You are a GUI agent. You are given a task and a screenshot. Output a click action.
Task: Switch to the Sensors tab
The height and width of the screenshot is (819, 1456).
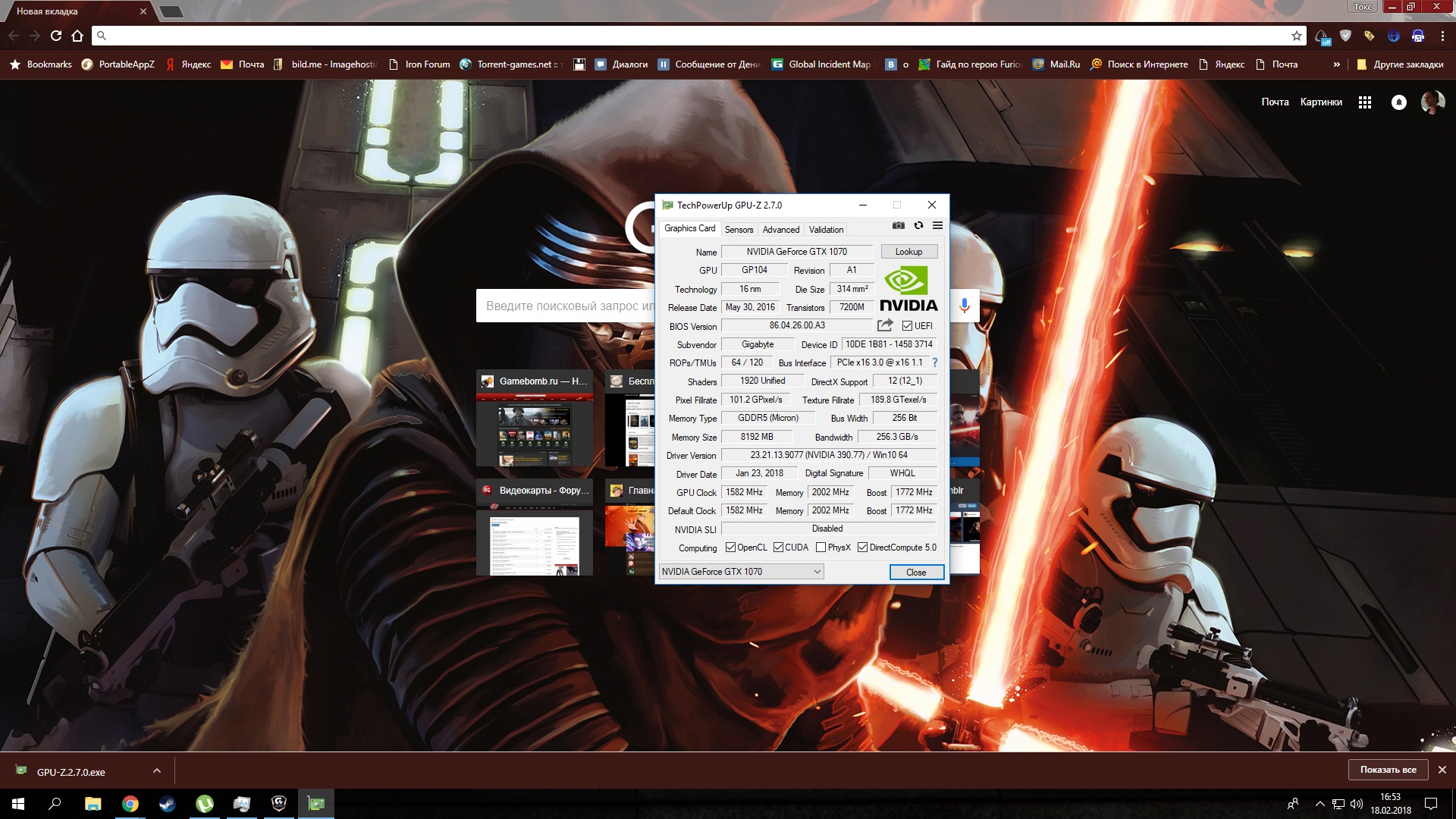(x=739, y=229)
